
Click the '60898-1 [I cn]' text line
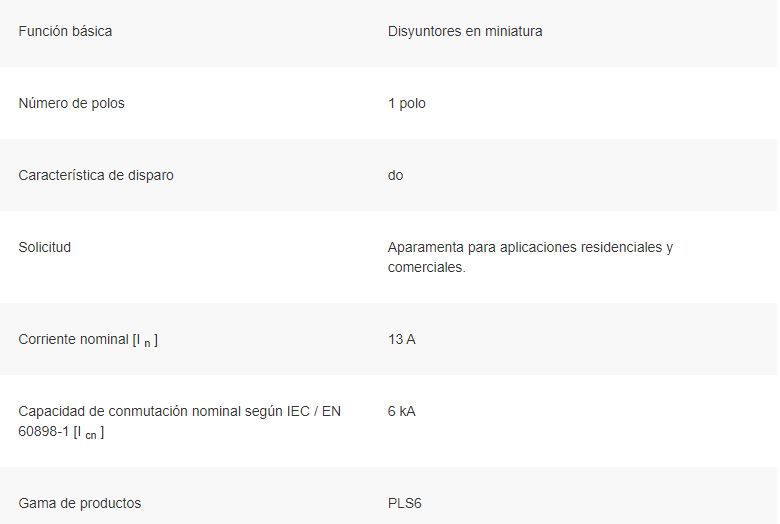pos(61,432)
